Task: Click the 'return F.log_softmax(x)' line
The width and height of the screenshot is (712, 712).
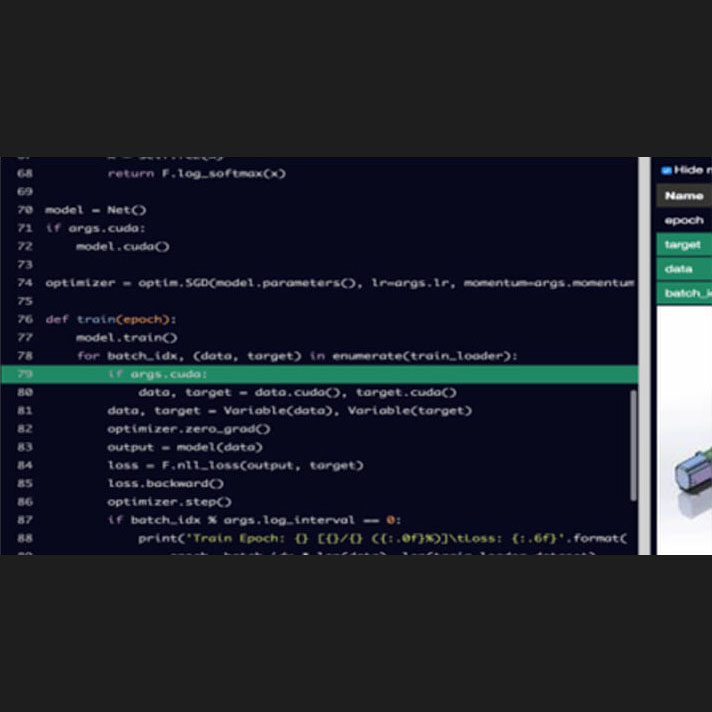Action: tap(196, 173)
